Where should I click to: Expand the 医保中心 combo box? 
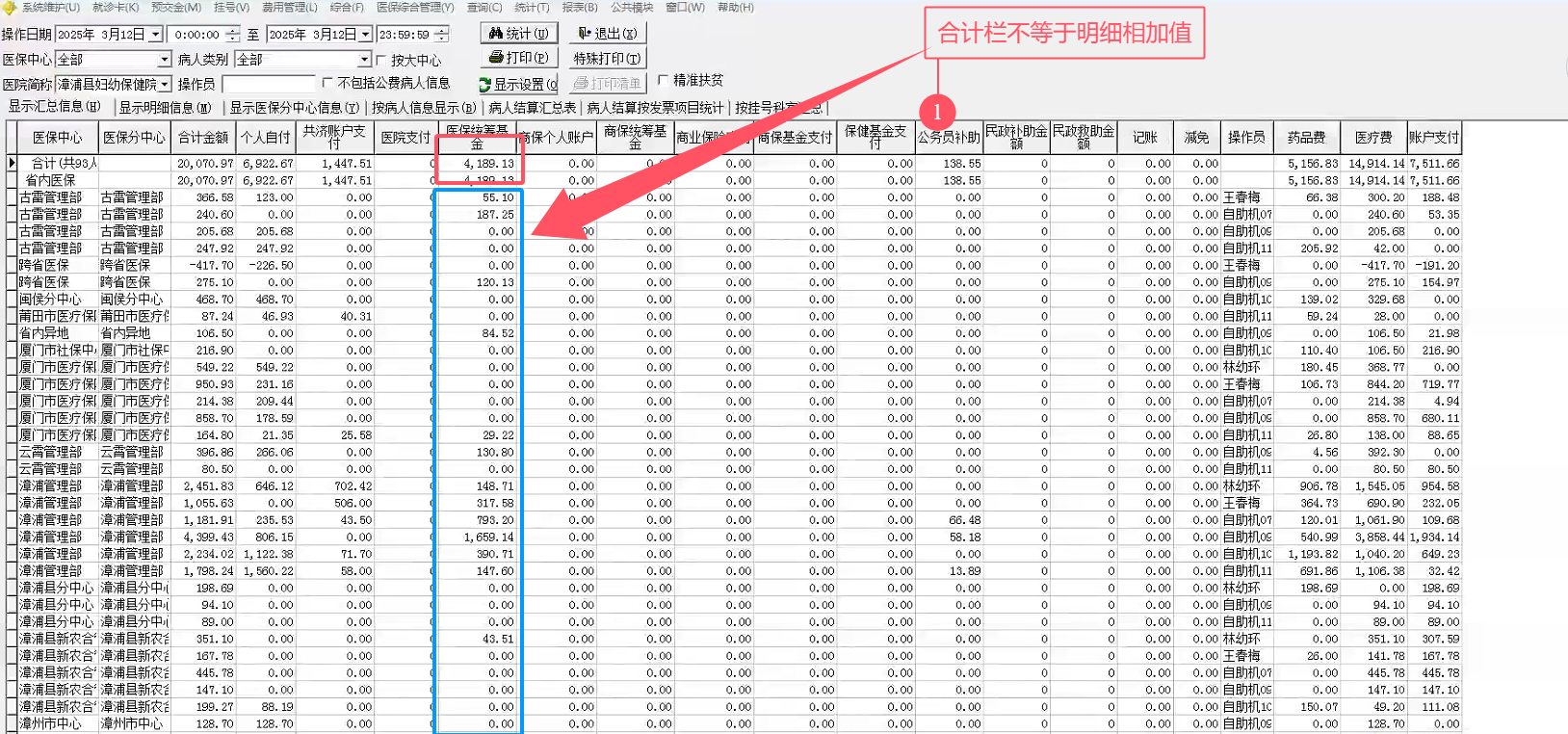point(164,60)
